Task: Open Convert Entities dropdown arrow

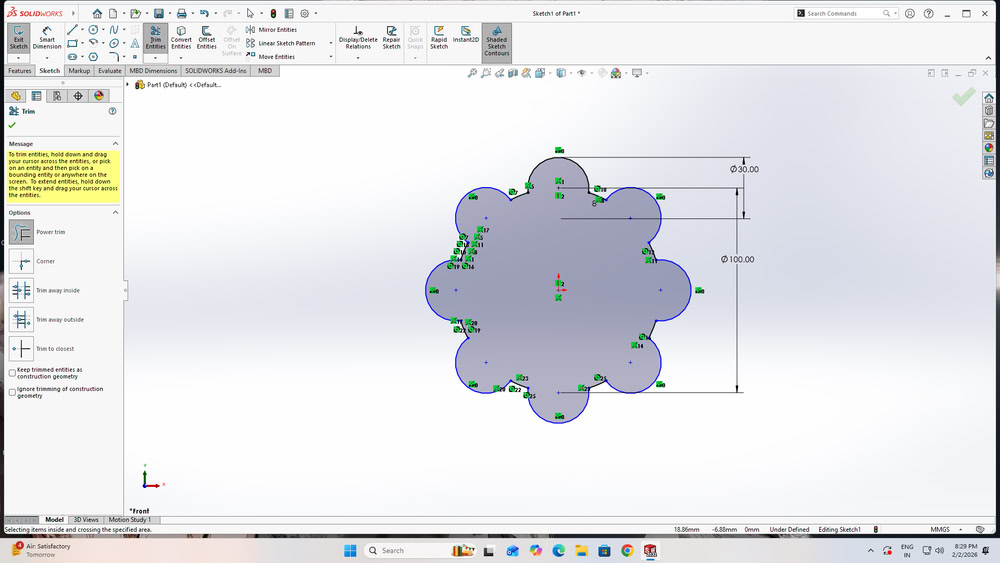Action: coord(181,58)
